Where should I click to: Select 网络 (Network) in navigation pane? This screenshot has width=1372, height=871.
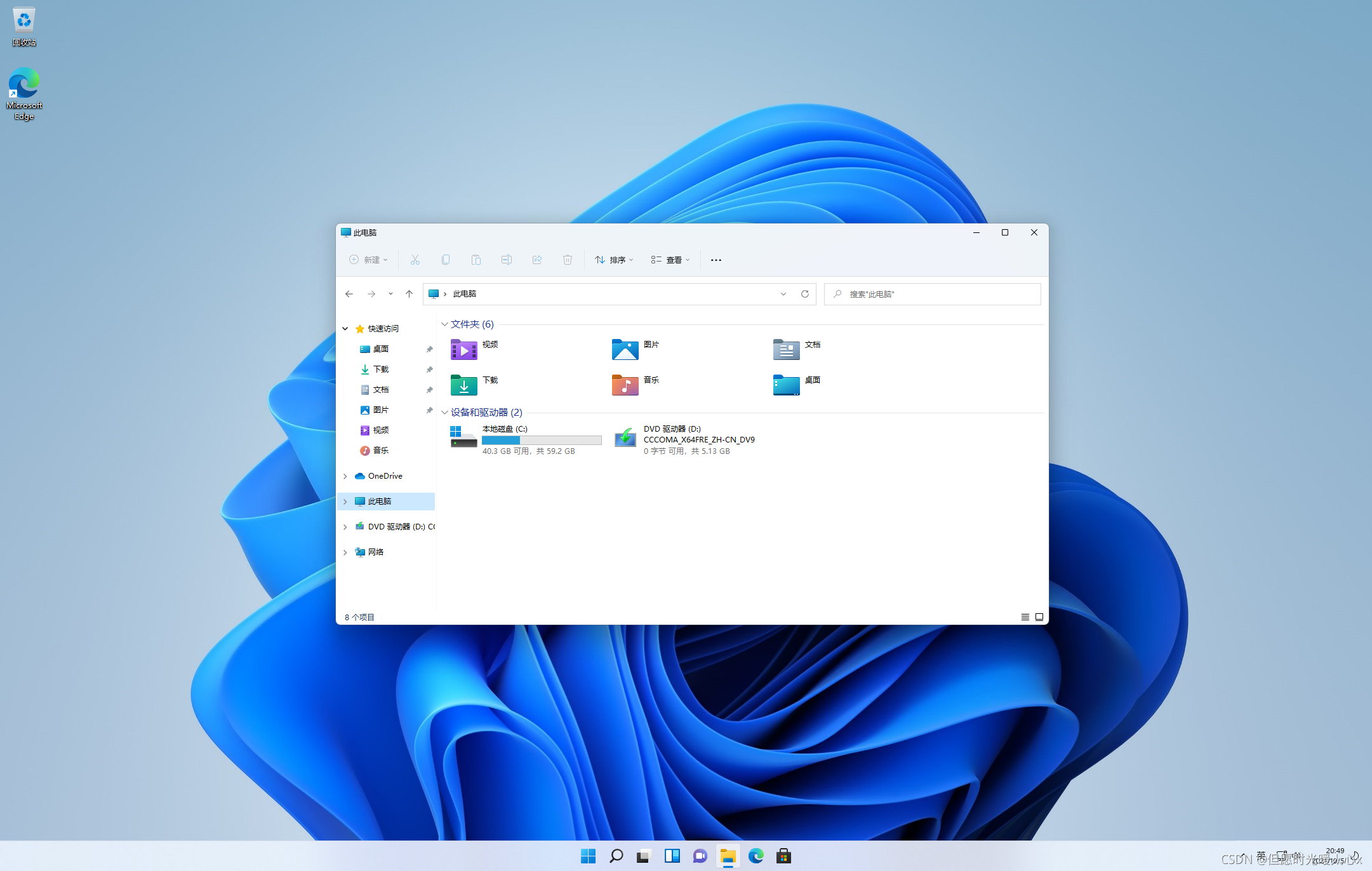[x=376, y=552]
